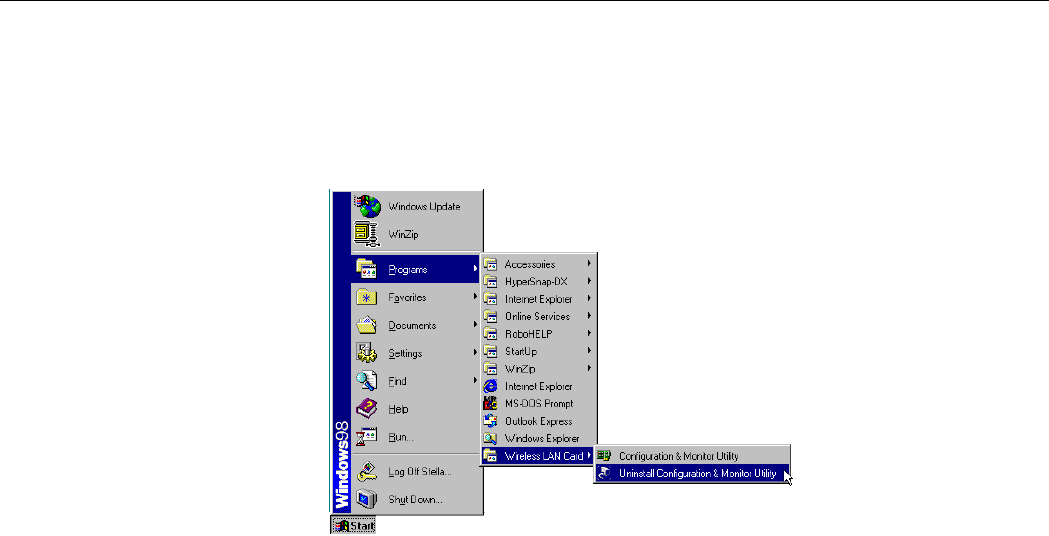Expand the HyperSnap-DX submenu arrow
The width and height of the screenshot is (1049, 536).
(589, 281)
